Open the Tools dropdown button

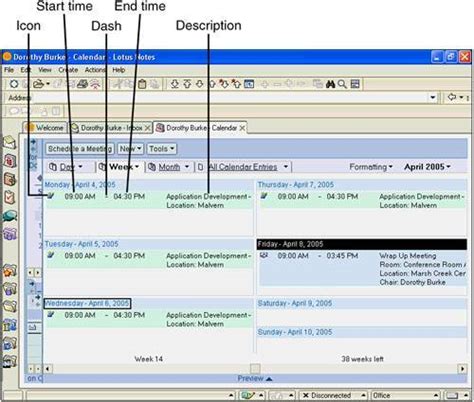pos(161,149)
